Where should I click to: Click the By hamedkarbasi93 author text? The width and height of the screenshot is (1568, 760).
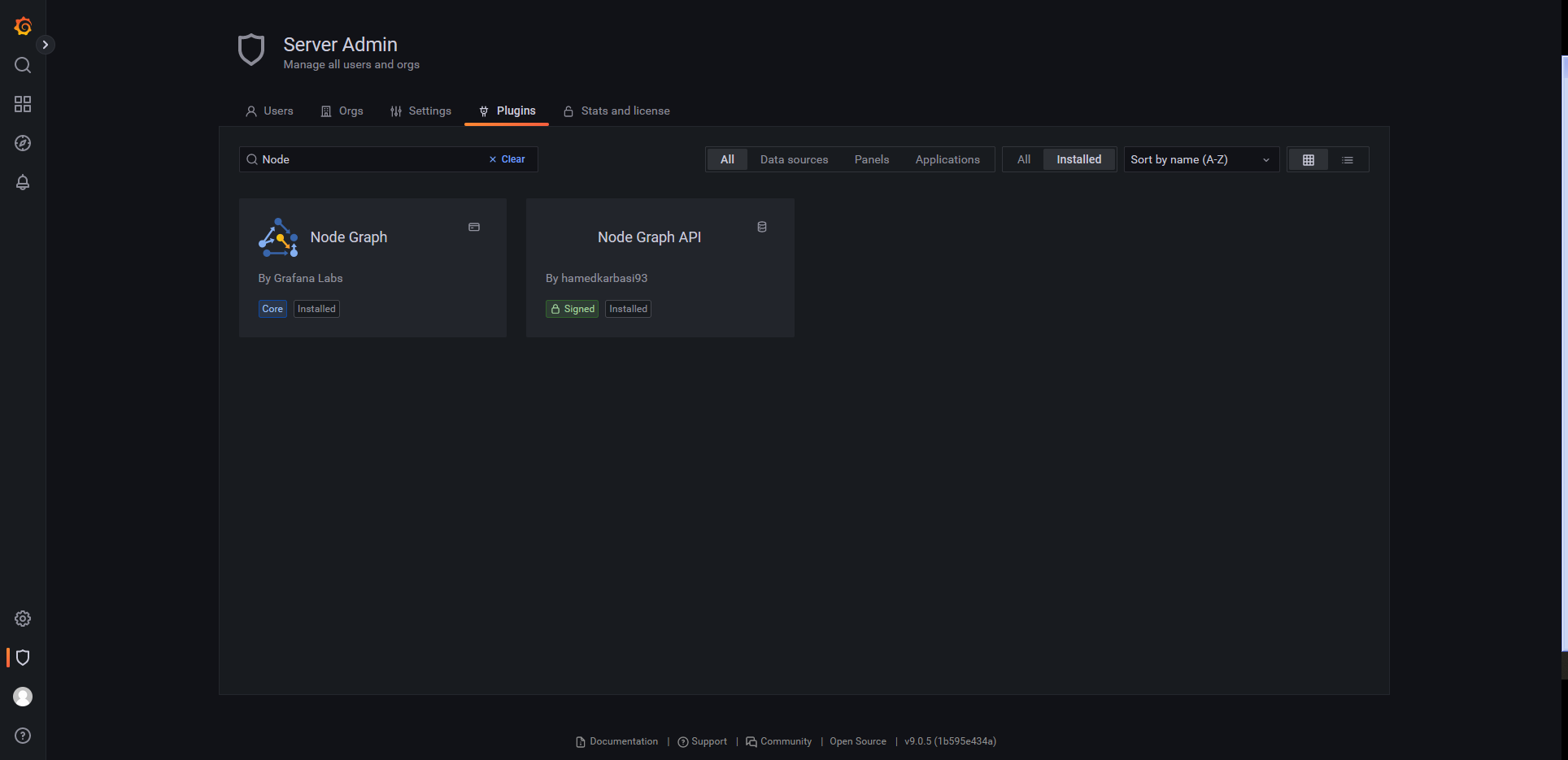[x=596, y=278]
